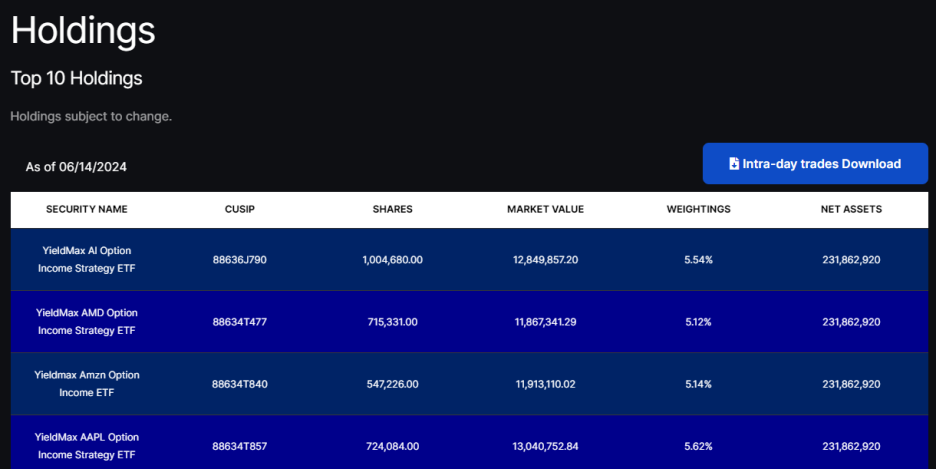Click market value 12,849,857.20
Screen dimensions: 936x469
546,260
